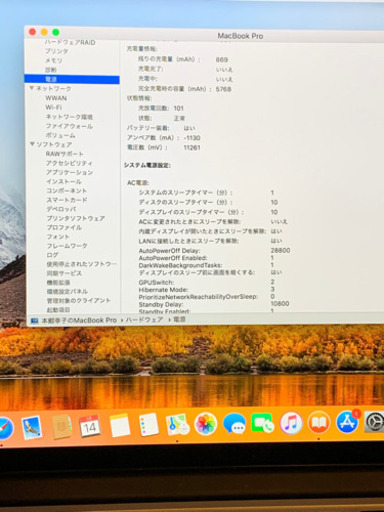Click the 充放電回数 value 101

pyautogui.click(x=179, y=108)
